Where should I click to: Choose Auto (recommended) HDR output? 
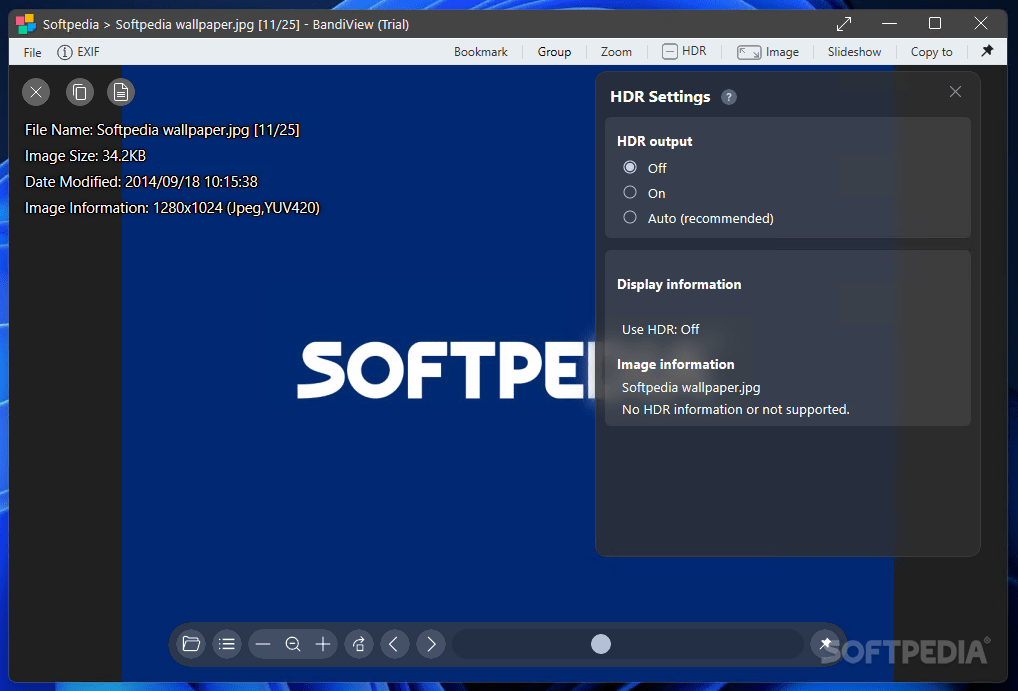pos(630,218)
